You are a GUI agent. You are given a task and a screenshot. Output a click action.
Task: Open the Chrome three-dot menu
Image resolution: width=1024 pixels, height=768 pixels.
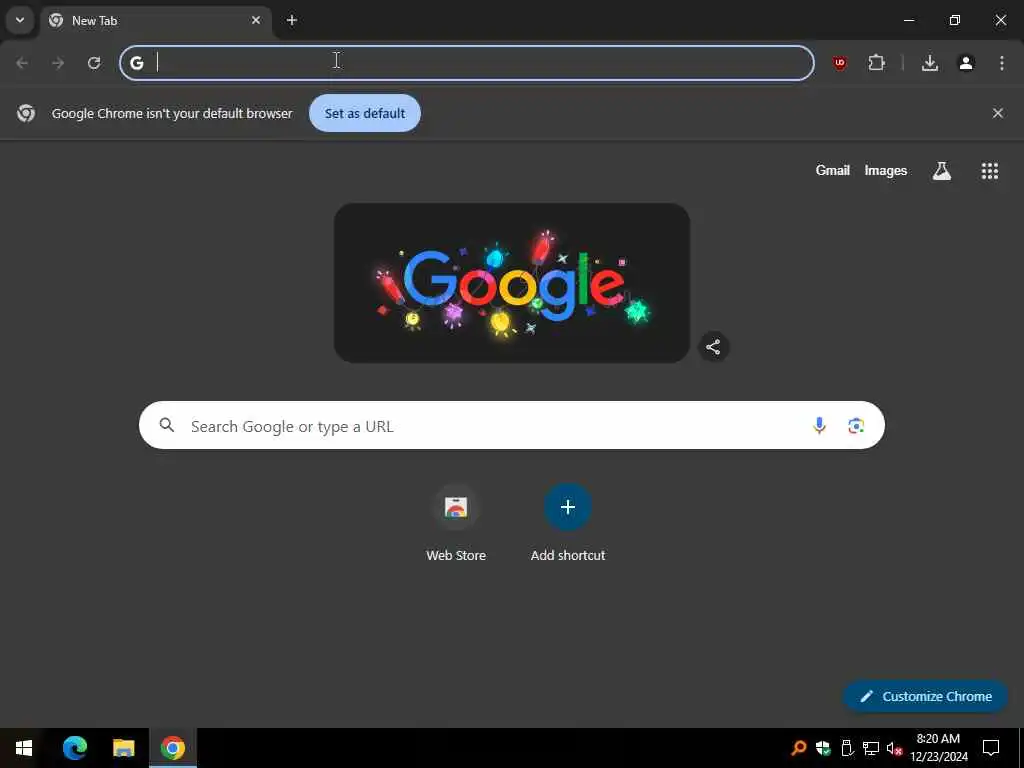click(x=1002, y=63)
